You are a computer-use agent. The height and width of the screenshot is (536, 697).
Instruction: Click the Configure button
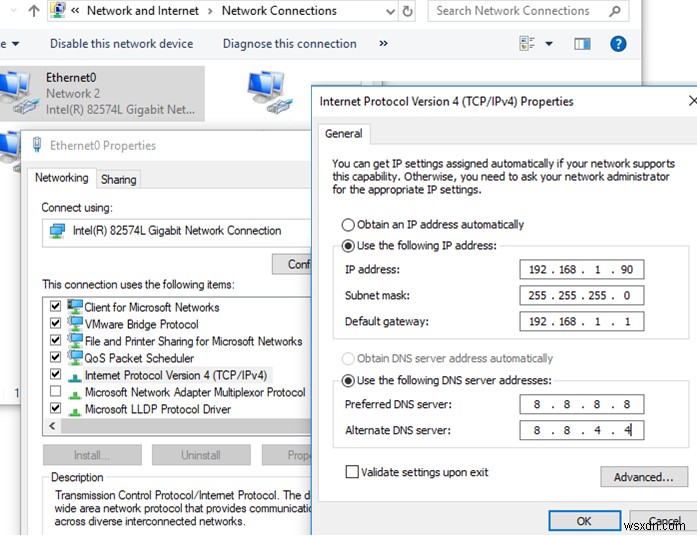coord(292,264)
